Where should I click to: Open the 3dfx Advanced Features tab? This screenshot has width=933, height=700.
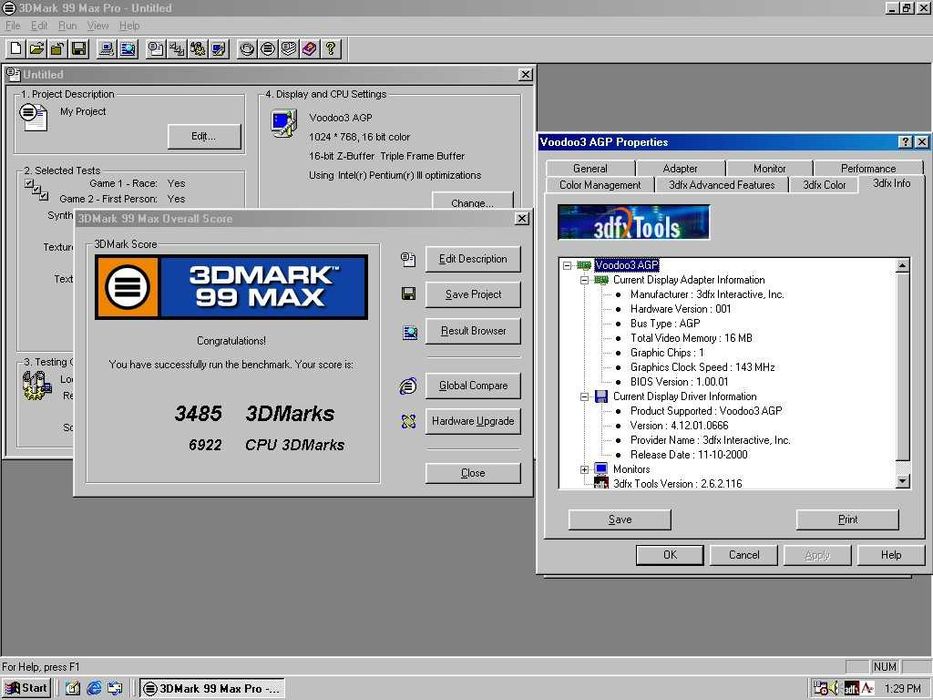[721, 185]
